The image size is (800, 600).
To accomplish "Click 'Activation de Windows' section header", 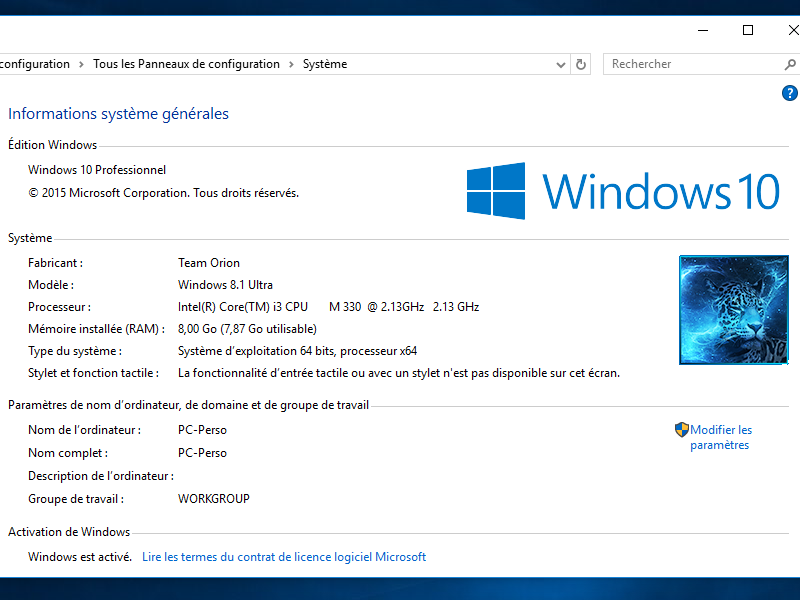I will click(x=69, y=532).
